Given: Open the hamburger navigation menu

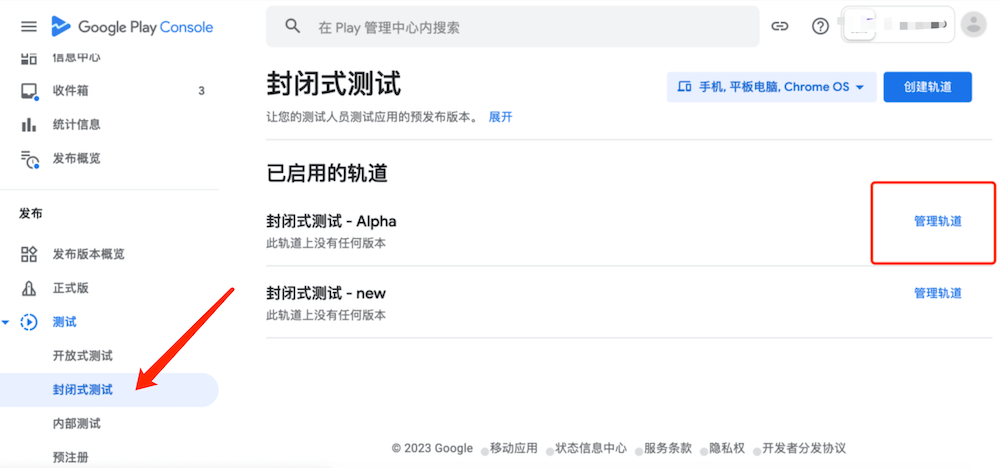Looking at the screenshot, I should 28,27.
